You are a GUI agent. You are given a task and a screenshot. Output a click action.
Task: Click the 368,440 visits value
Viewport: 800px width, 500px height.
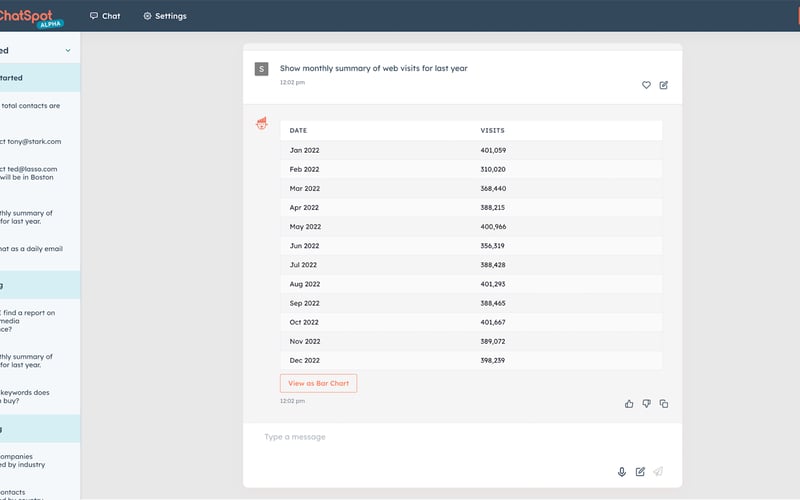tap(493, 188)
